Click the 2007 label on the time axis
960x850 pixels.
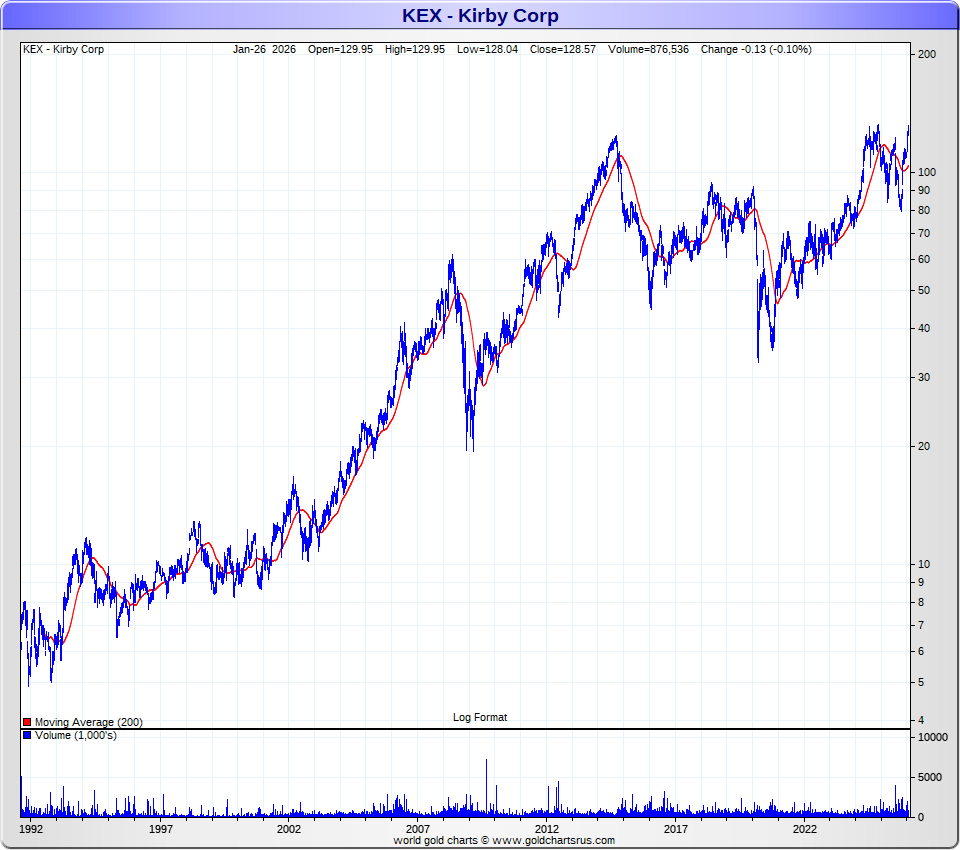(418, 829)
